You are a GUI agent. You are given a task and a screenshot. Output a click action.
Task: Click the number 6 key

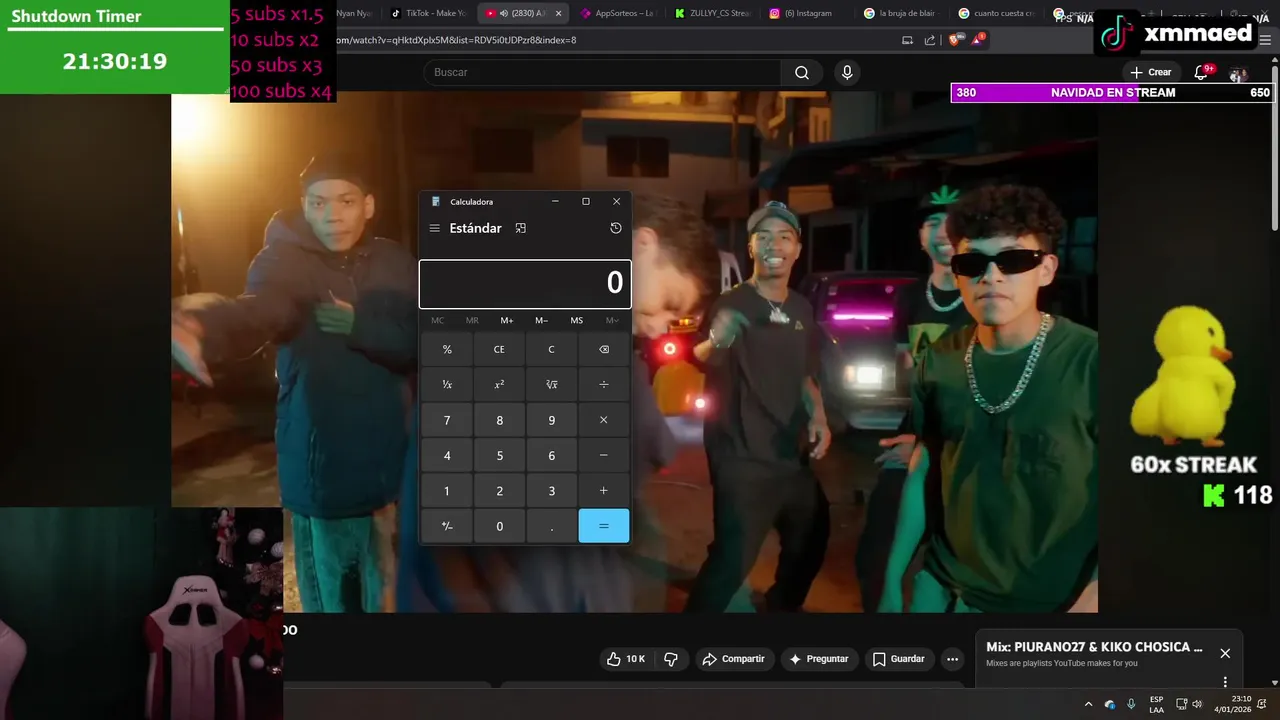click(551, 455)
